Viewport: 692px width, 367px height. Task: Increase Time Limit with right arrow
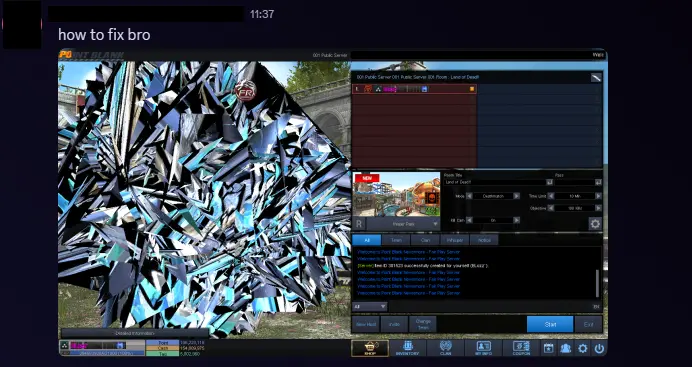pyautogui.click(x=598, y=196)
